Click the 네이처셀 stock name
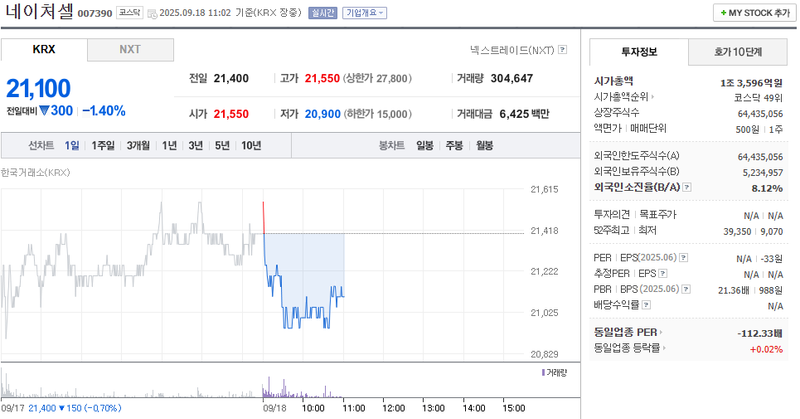This screenshot has width=800, height=419. coord(39,11)
